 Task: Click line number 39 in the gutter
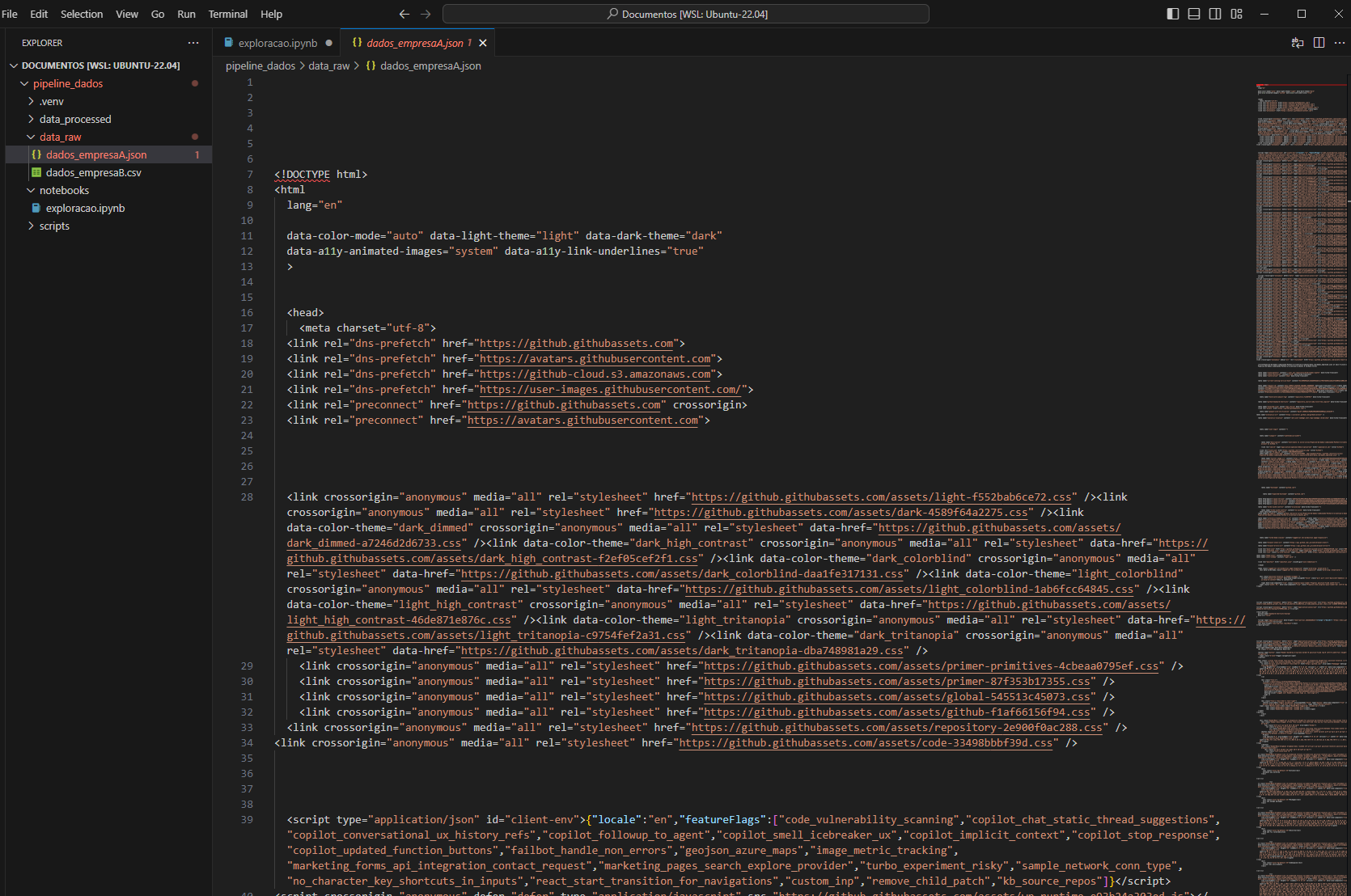247,820
